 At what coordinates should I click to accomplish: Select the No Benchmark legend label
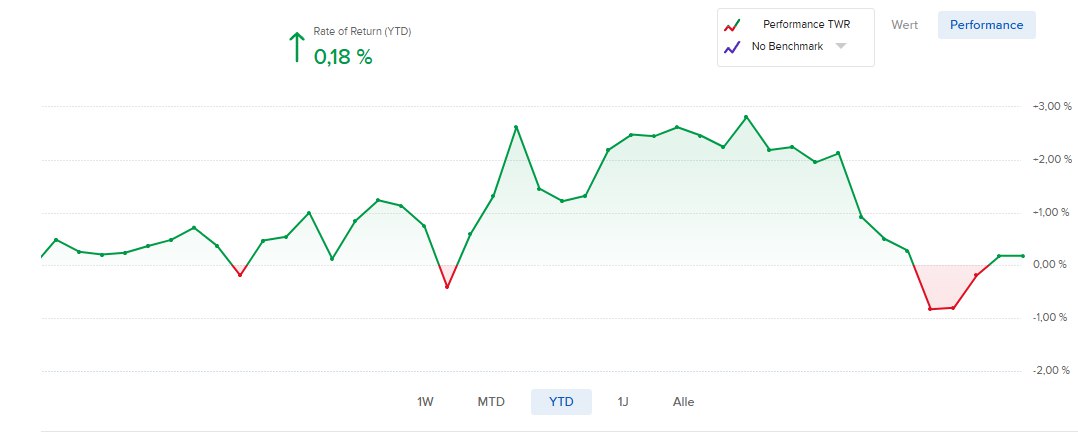pyautogui.click(x=787, y=47)
